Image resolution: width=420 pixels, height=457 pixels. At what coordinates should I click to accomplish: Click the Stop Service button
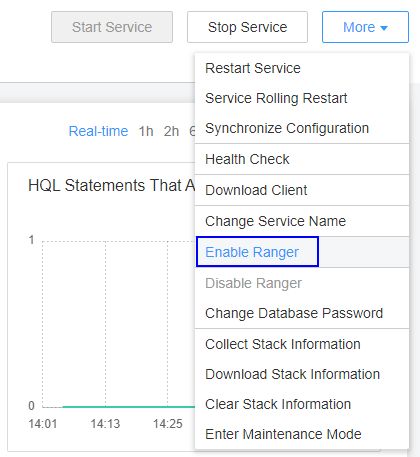click(247, 27)
